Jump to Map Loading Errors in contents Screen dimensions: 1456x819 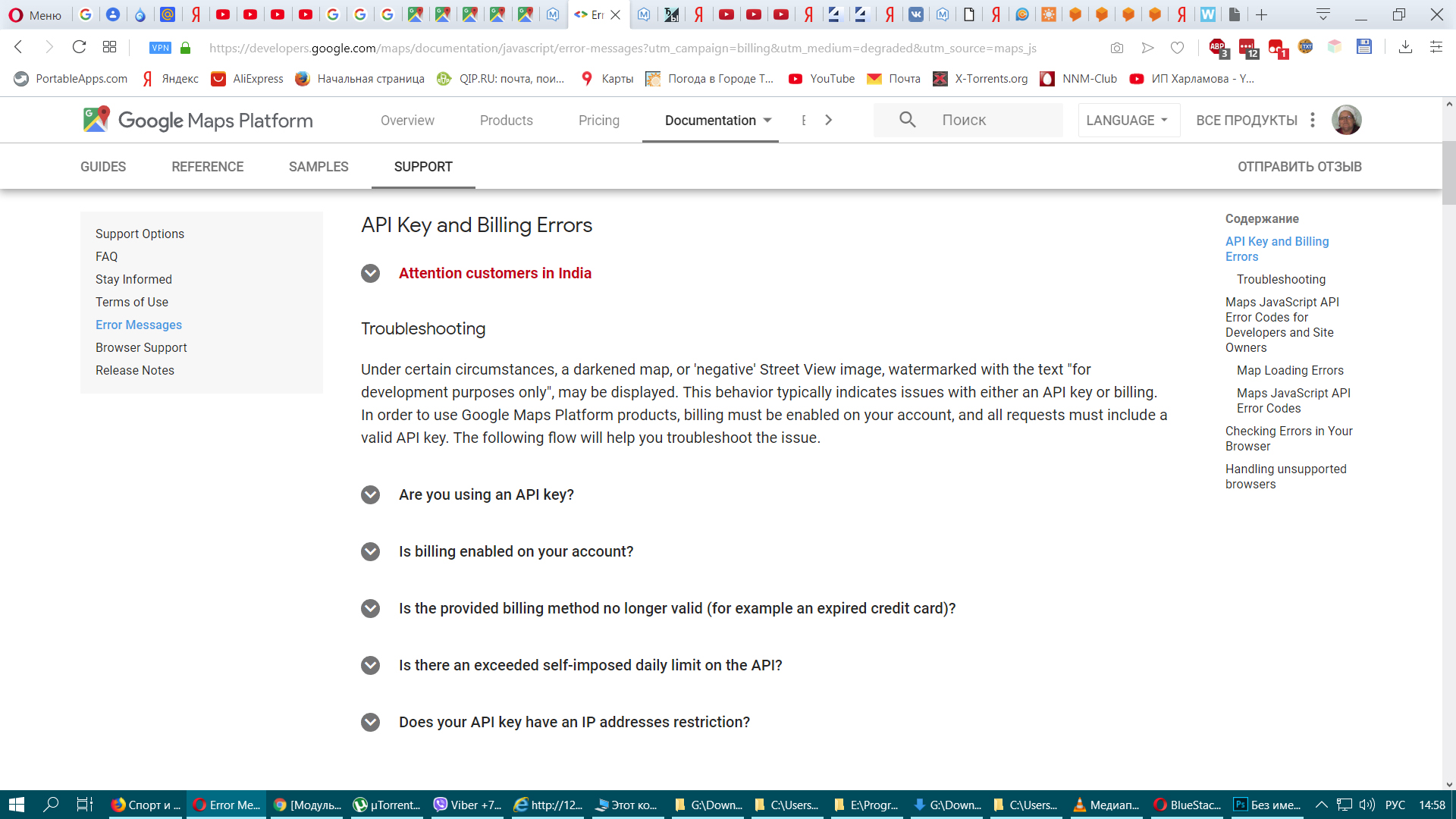coord(1289,370)
